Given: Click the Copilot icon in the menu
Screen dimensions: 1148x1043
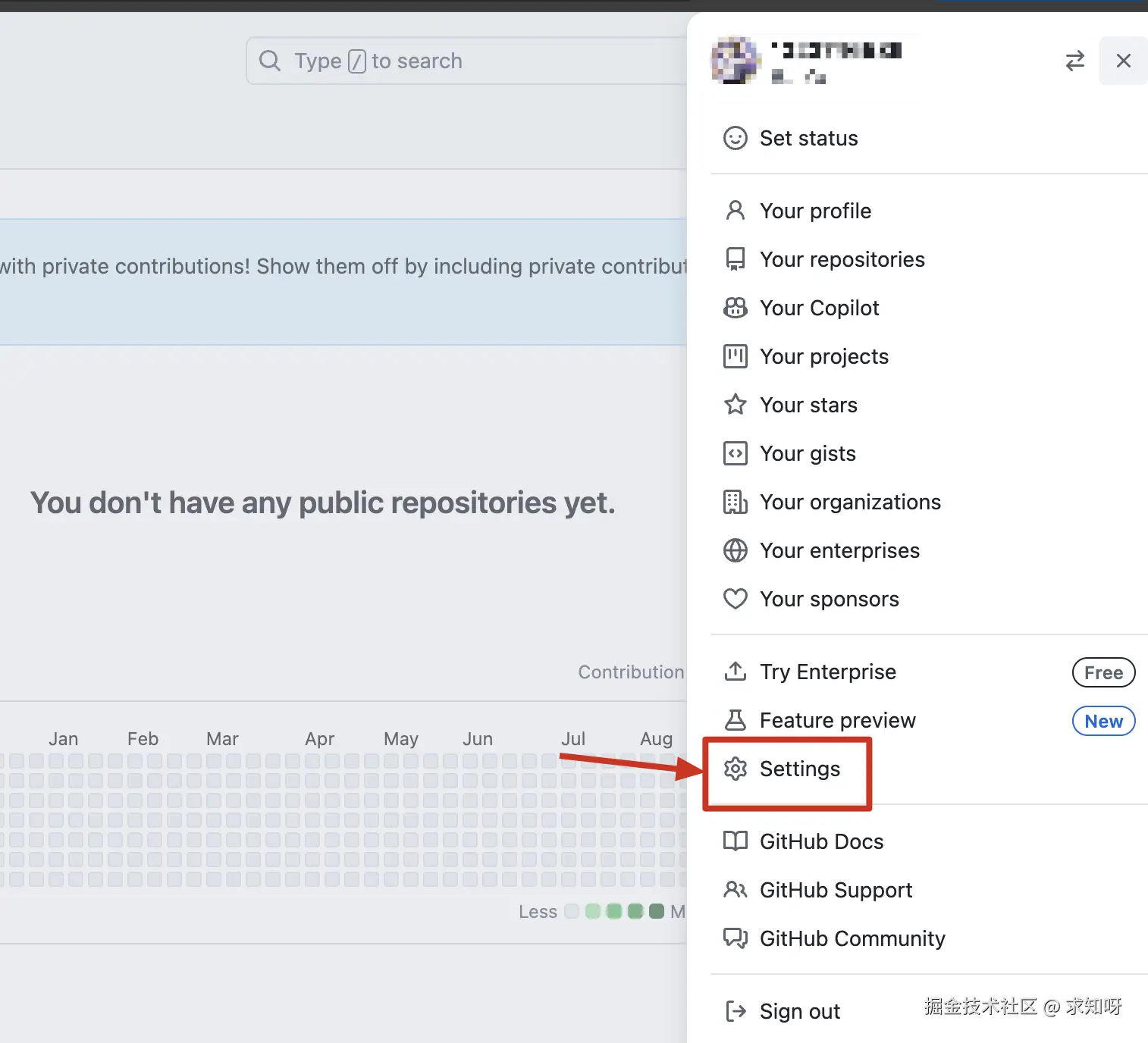Looking at the screenshot, I should tap(735, 308).
